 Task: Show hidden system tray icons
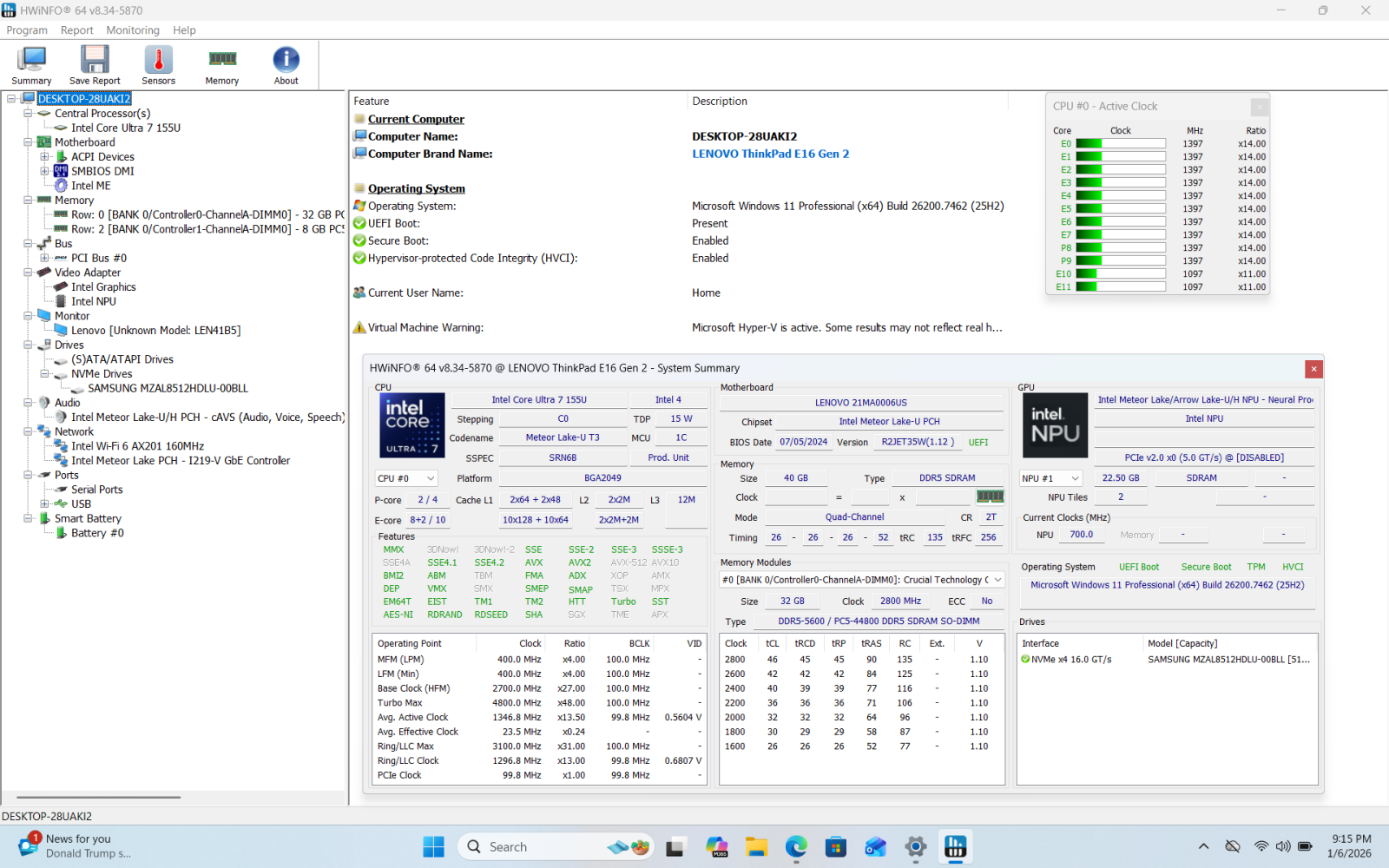[1203, 846]
